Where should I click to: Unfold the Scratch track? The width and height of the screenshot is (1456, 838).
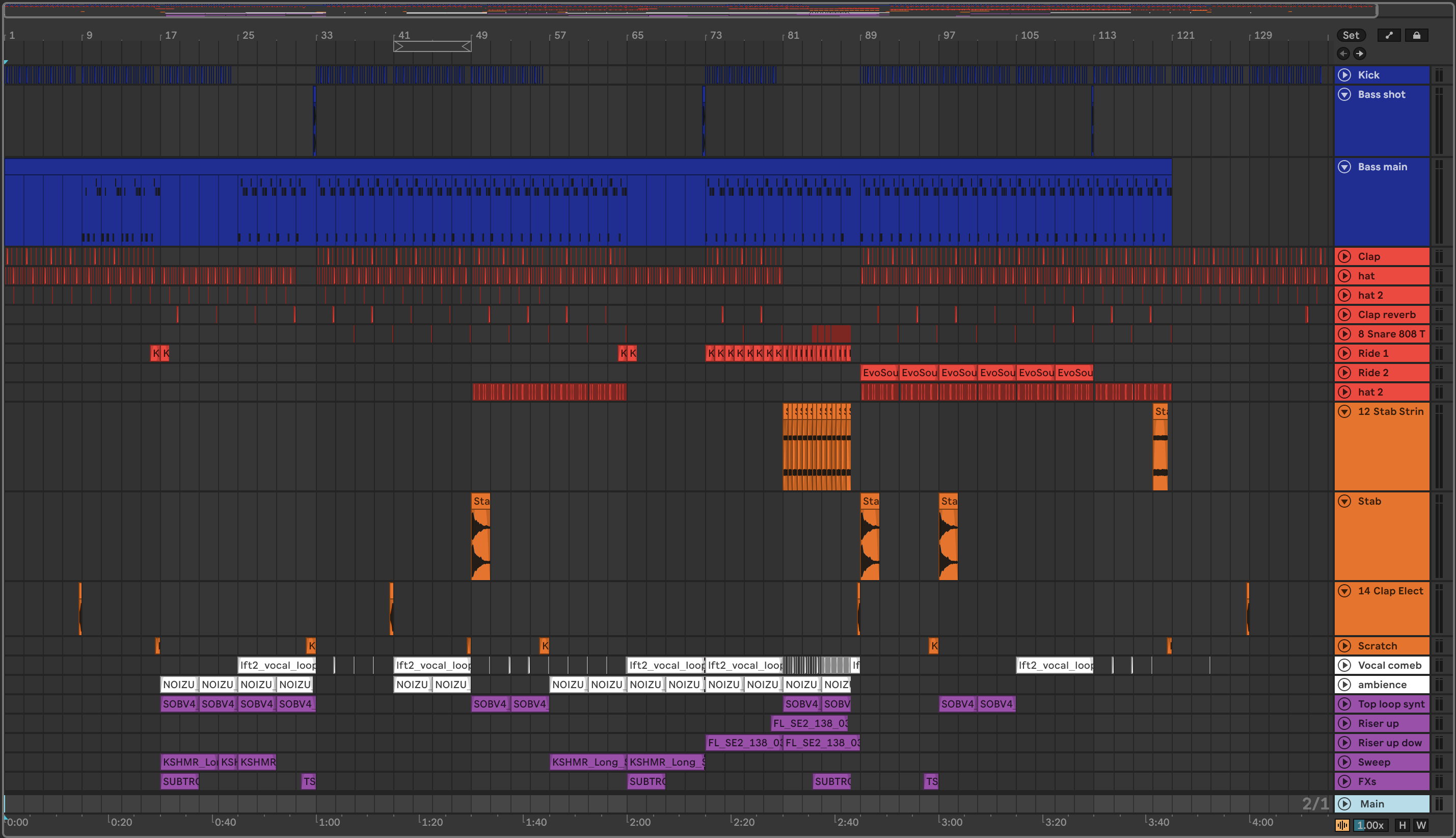pos(1344,646)
